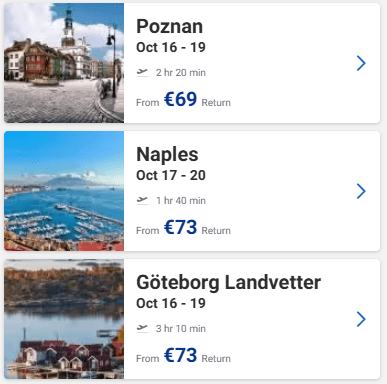Screen dimensions: 387x384
Task: Select the Poznan town square photo
Action: tap(64, 63)
